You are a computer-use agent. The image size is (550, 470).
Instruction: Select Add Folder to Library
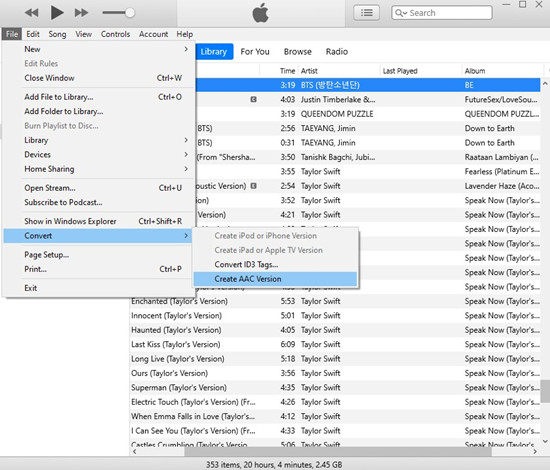[98, 111]
